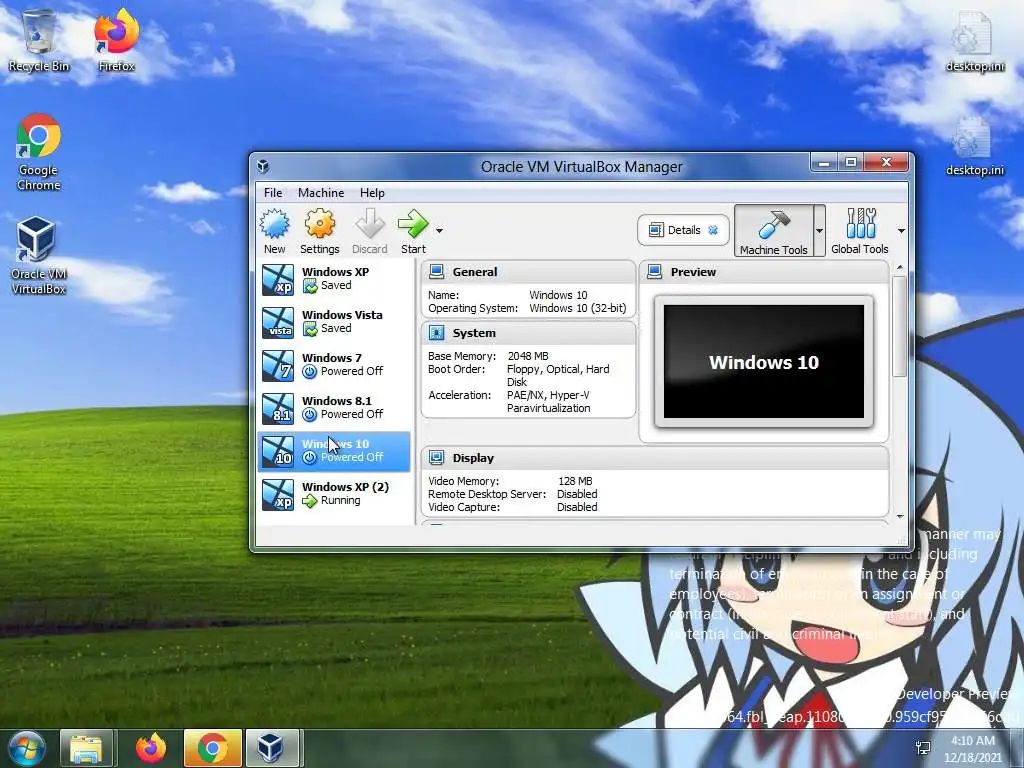This screenshot has height=768, width=1024.
Task: Open the Help menu
Action: [372, 193]
